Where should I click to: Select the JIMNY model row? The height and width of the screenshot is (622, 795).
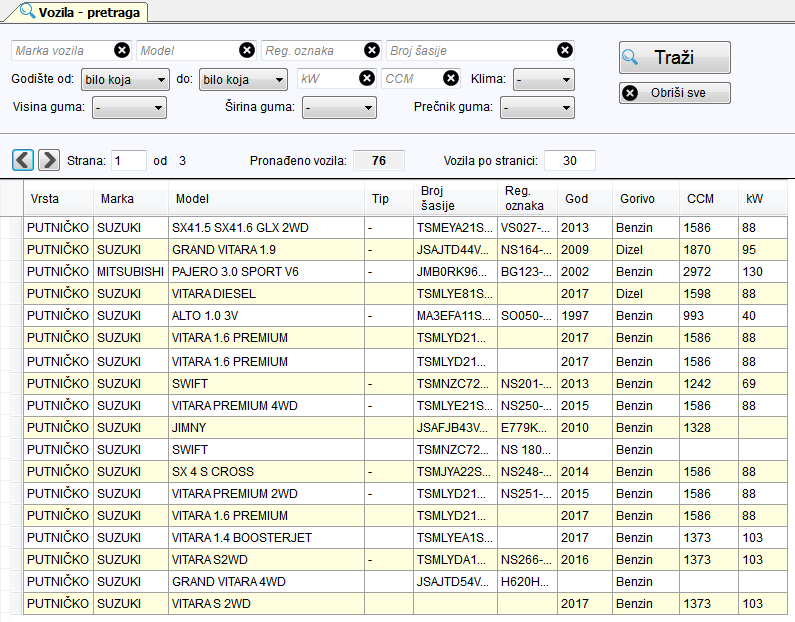click(x=405, y=427)
